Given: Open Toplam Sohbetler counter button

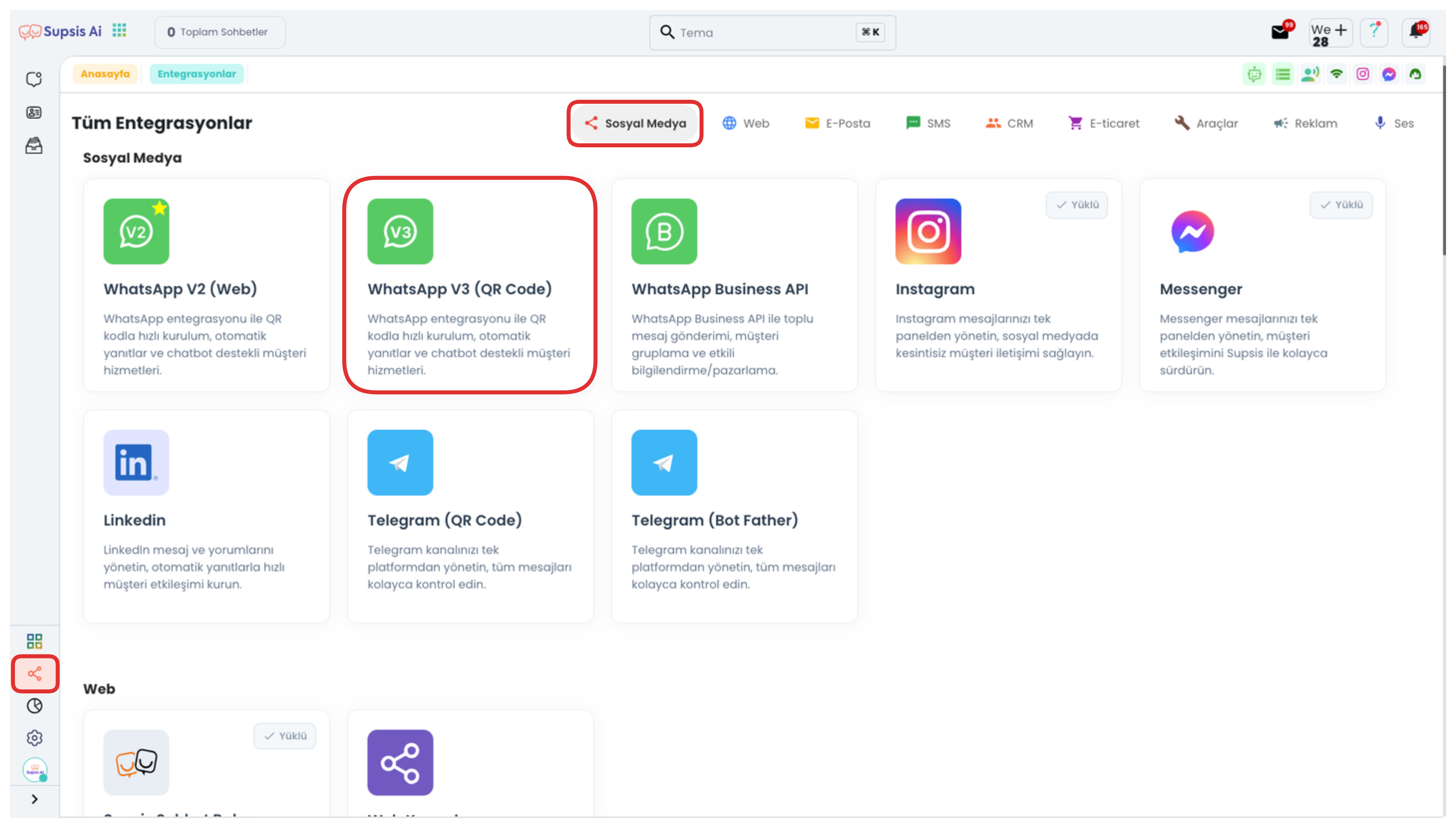Looking at the screenshot, I should 219,32.
